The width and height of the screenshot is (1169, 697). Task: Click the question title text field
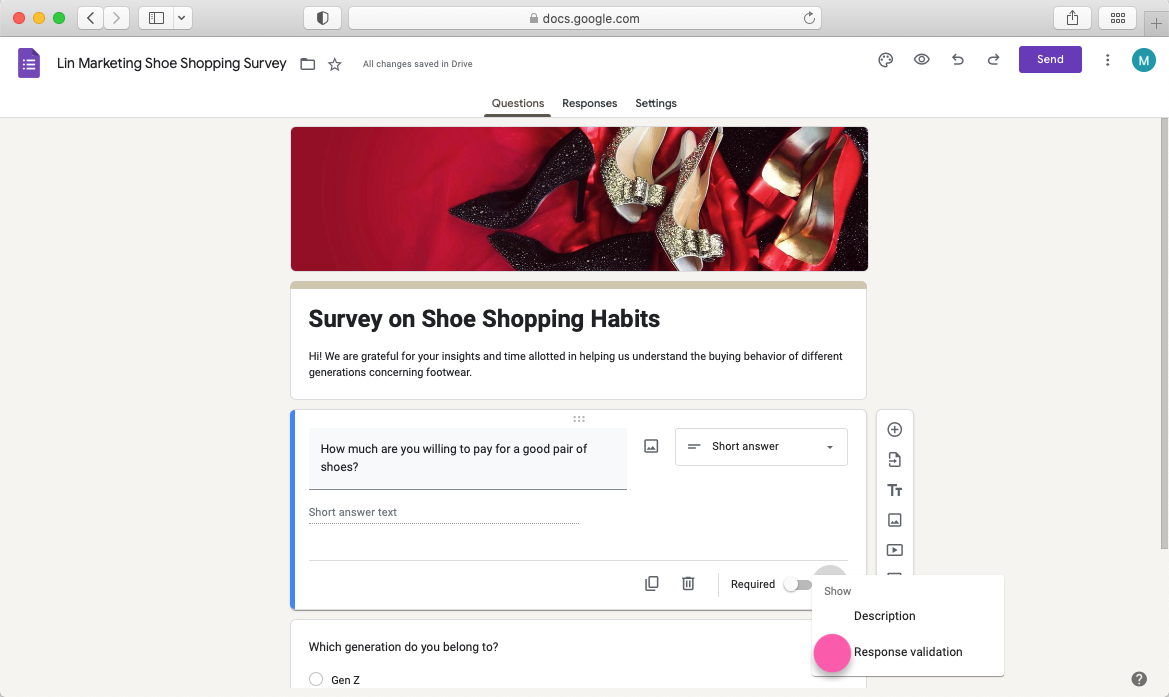click(467, 458)
